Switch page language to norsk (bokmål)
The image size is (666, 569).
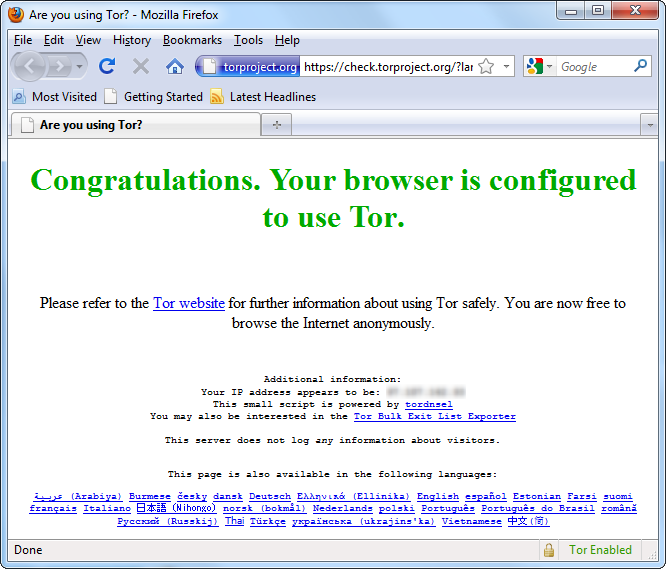[264, 508]
